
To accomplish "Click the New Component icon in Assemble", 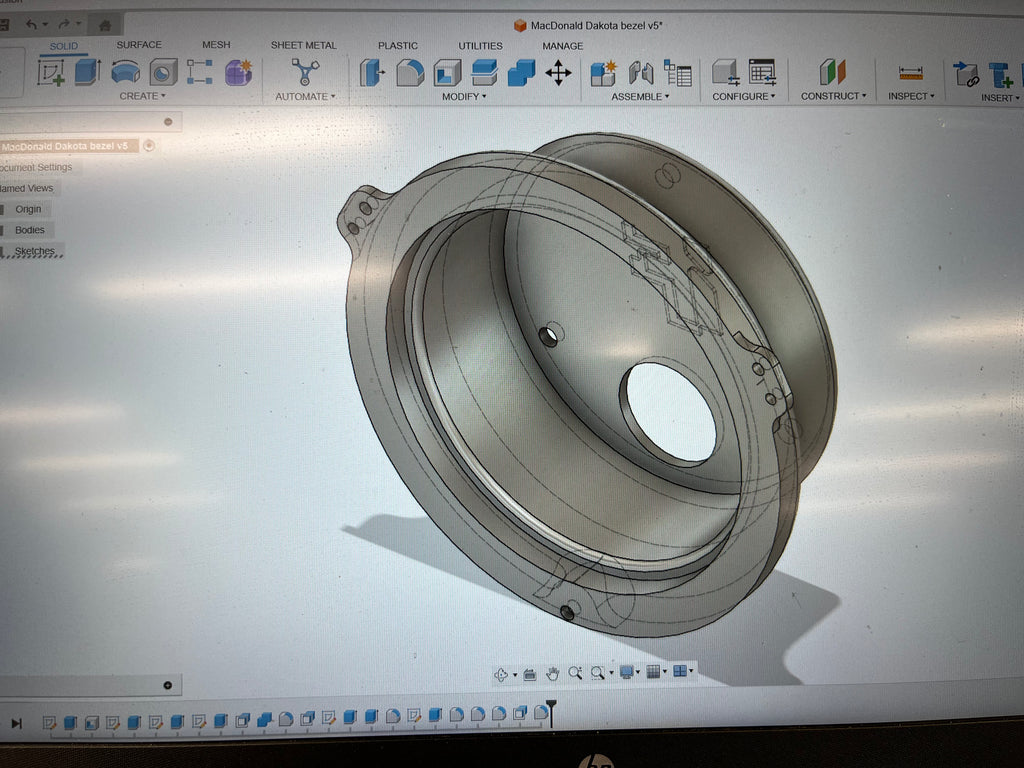I will click(x=603, y=73).
